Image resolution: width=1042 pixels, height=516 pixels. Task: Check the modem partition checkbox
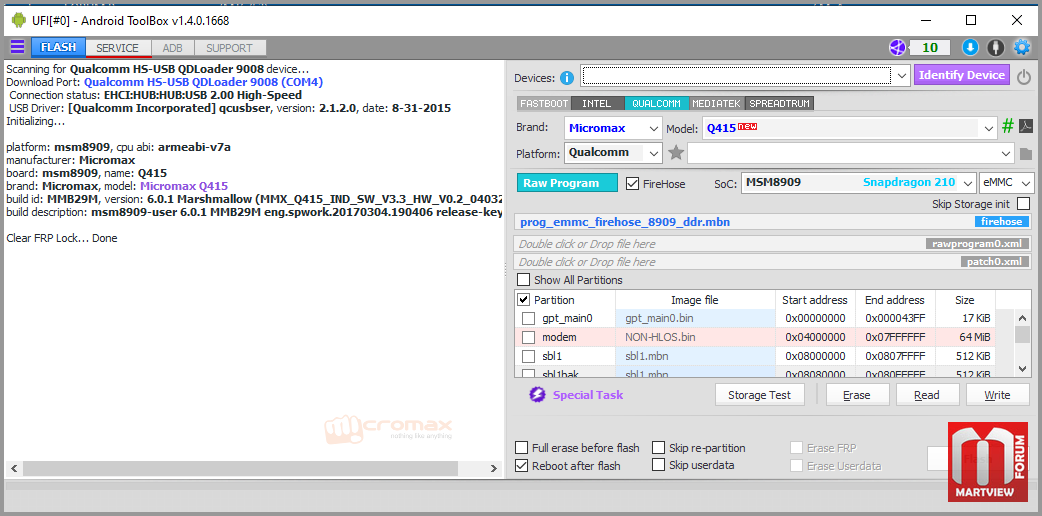pos(528,337)
